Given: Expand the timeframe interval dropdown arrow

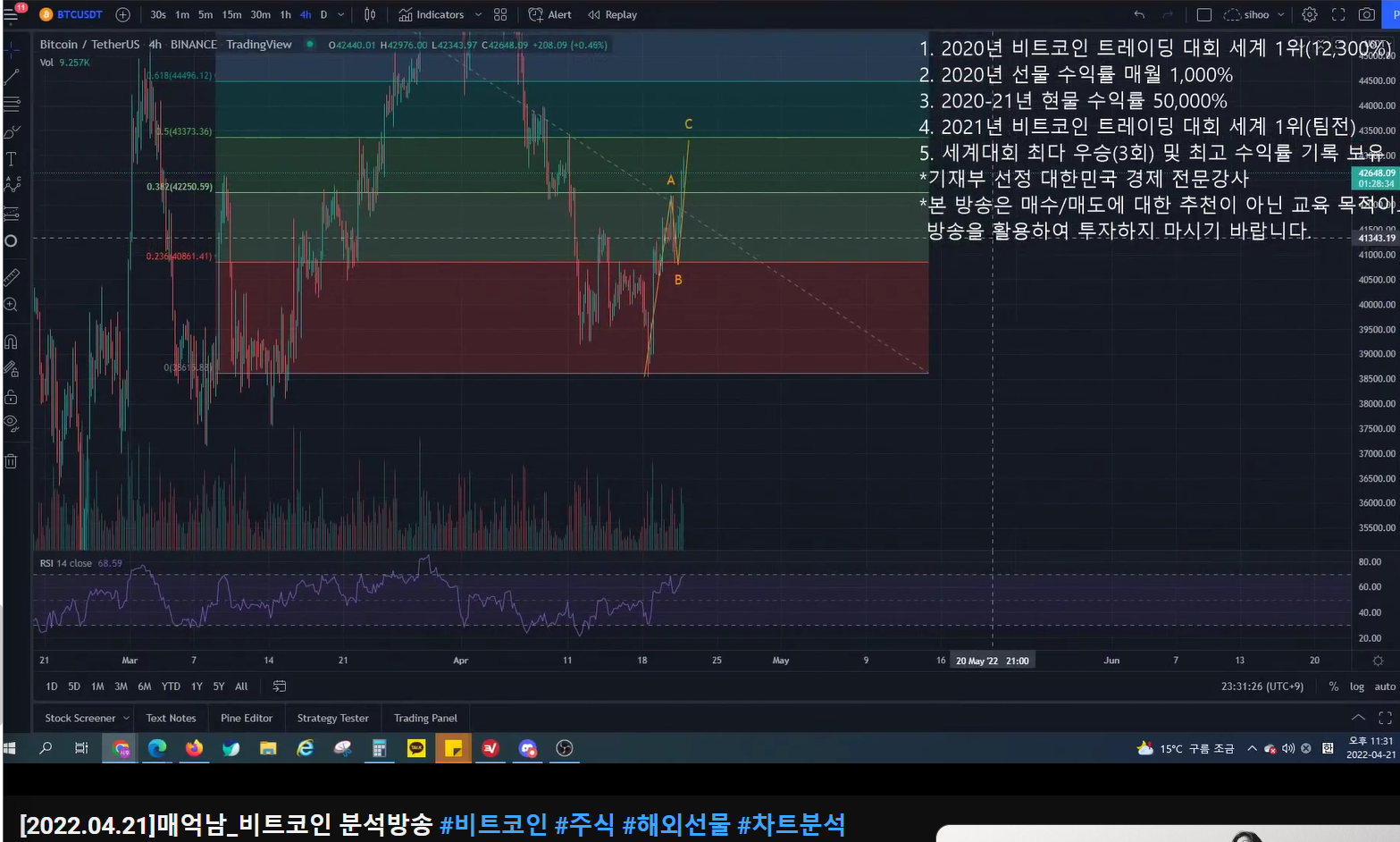Looking at the screenshot, I should point(341,14).
